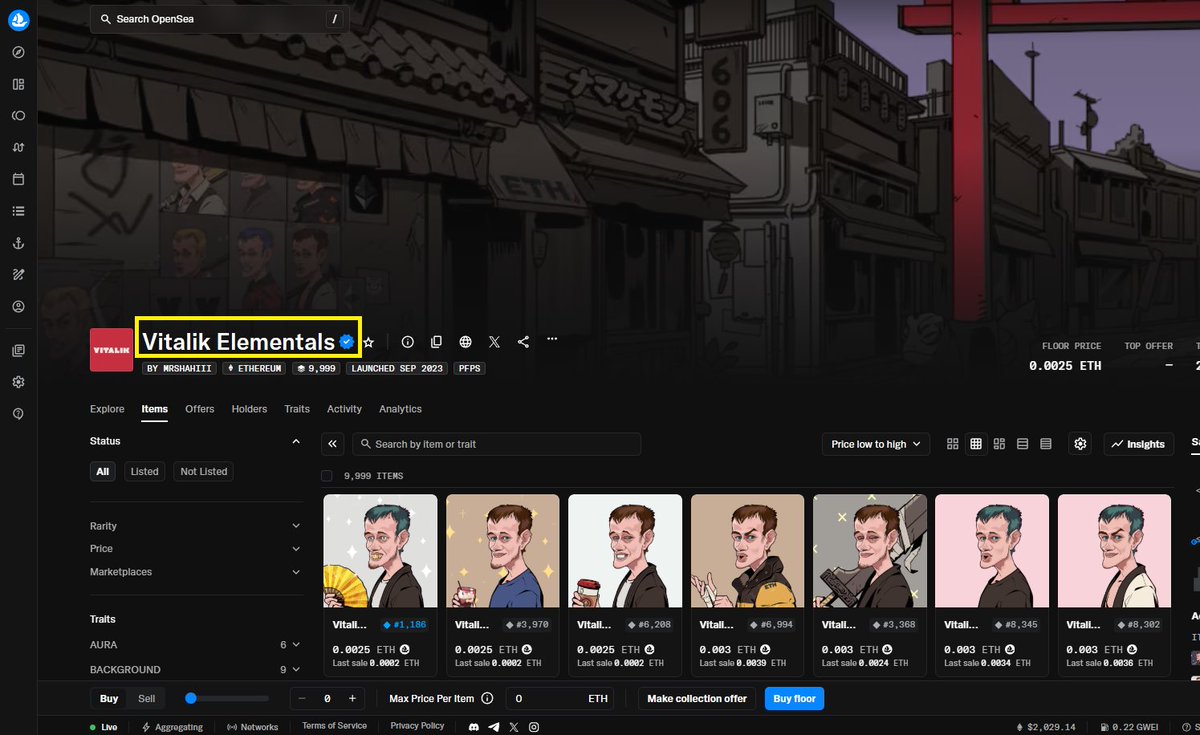Screen dimensions: 1200x735
Task: Increase item quantity with plus button
Action: pos(352,699)
